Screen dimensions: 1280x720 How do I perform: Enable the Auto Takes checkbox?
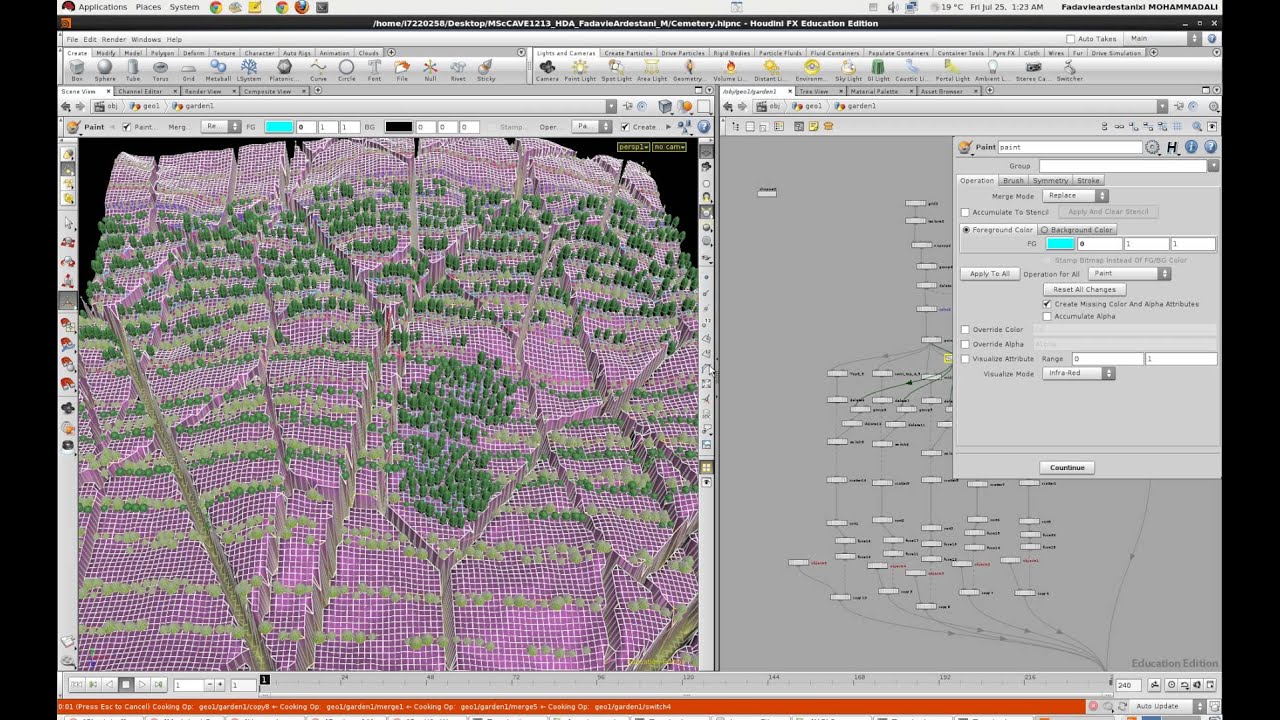pos(1071,39)
